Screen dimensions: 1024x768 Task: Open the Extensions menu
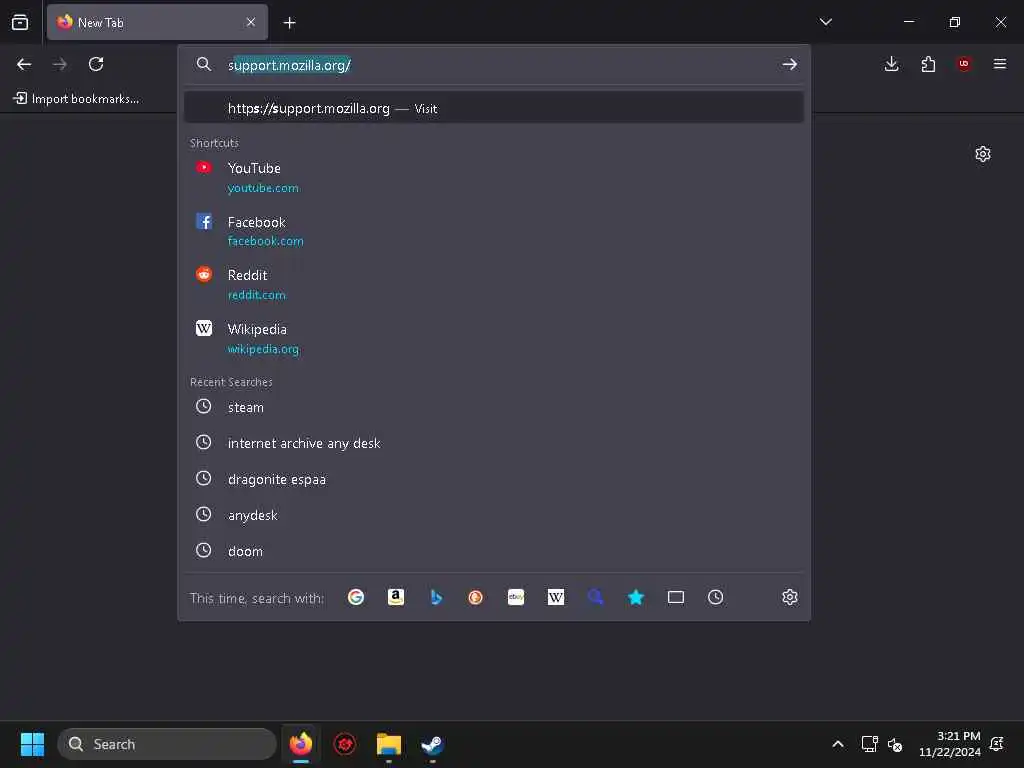(928, 64)
